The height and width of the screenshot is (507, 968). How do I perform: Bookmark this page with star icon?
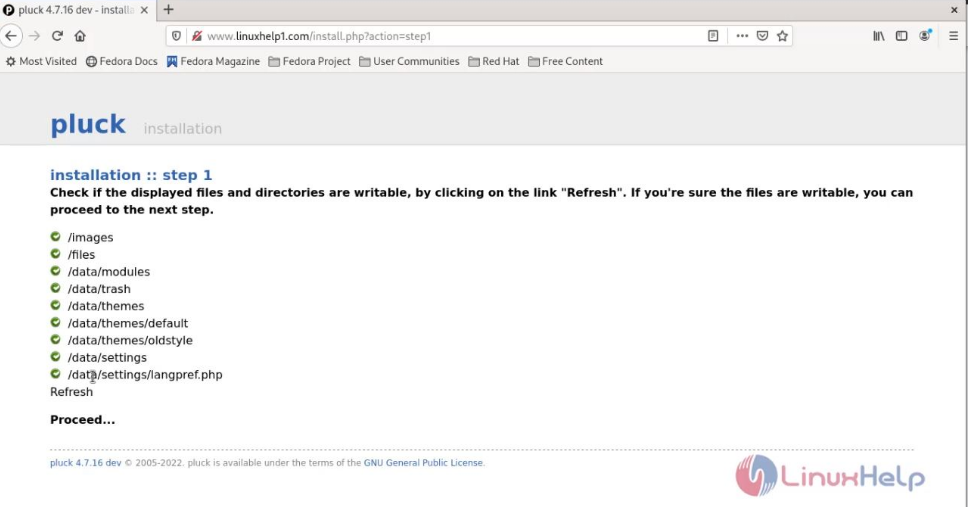783,36
